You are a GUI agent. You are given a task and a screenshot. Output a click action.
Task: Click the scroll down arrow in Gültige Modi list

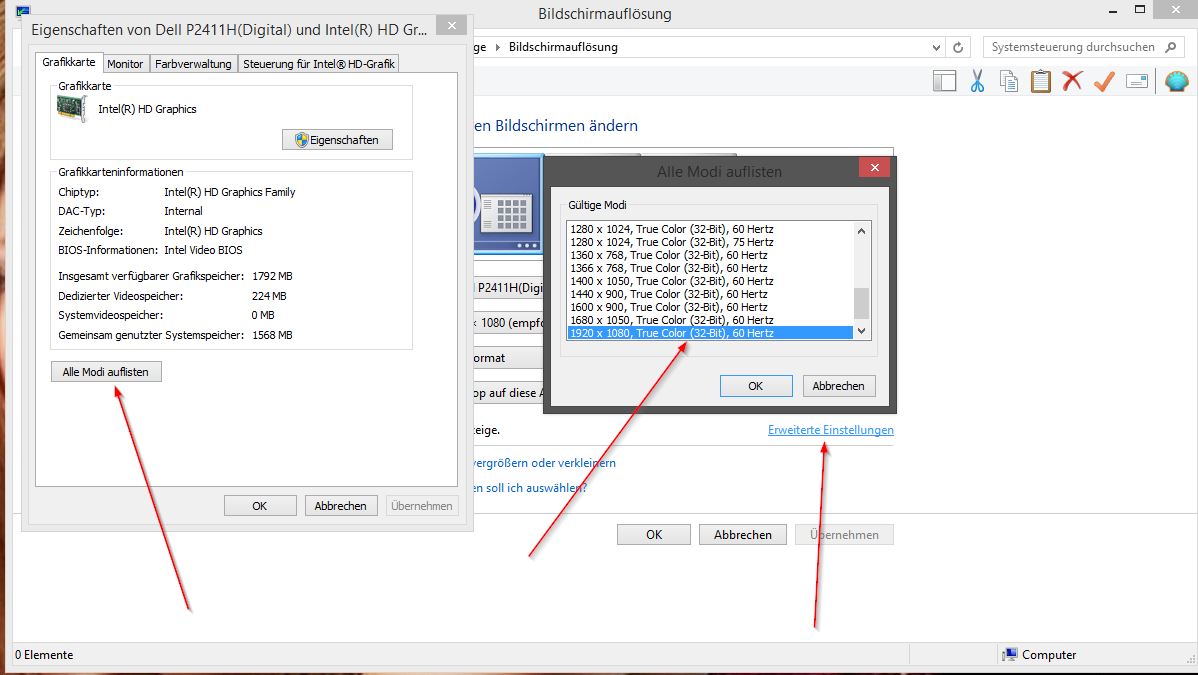tap(862, 331)
